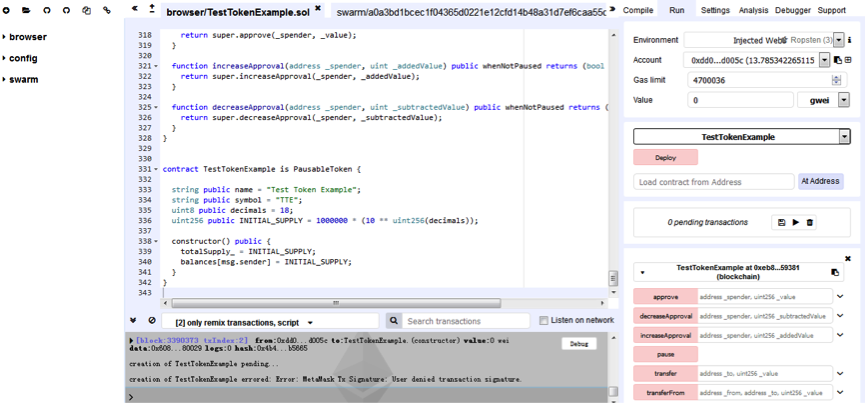Click the Value amount input field

coord(741,100)
